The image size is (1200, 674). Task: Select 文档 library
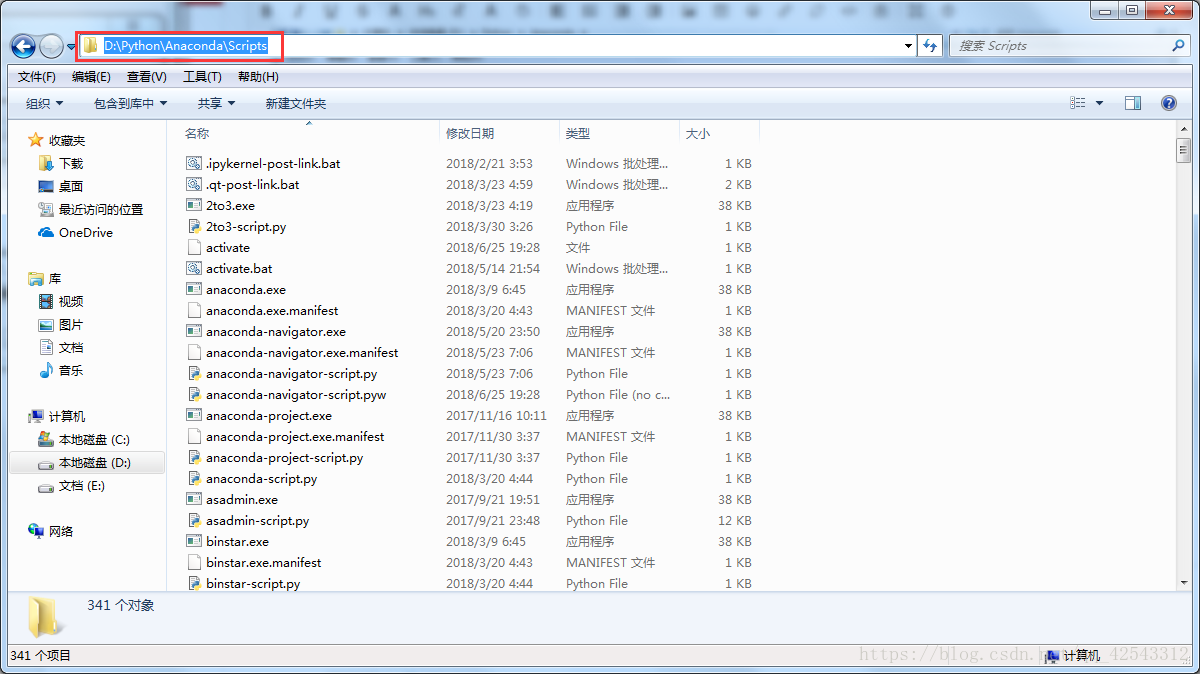coord(71,348)
